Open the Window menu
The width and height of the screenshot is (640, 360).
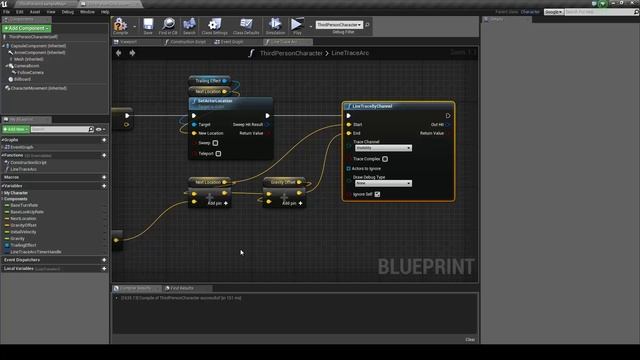87,12
